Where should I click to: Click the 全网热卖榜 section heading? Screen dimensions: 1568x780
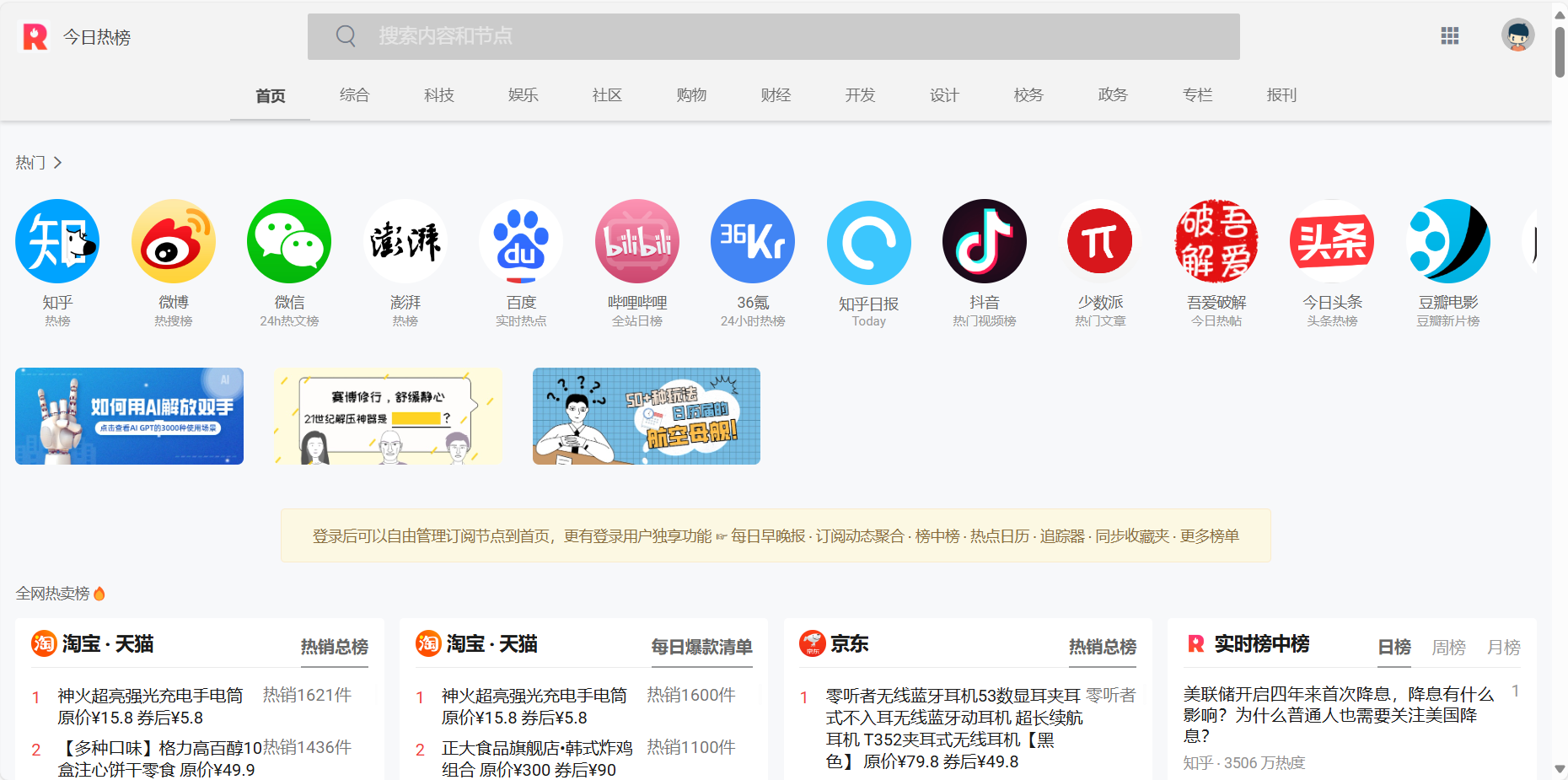[52, 594]
